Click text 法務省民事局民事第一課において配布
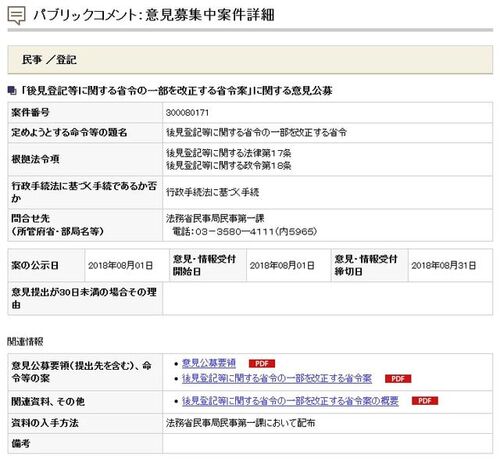 (241, 423)
